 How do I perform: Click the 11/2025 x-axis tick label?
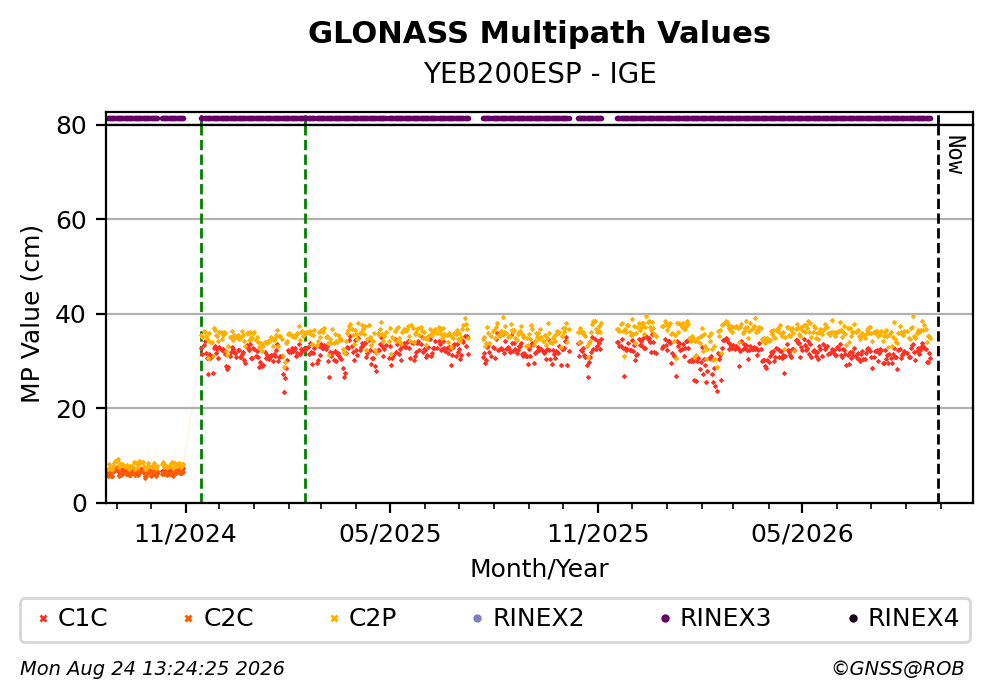(x=598, y=534)
